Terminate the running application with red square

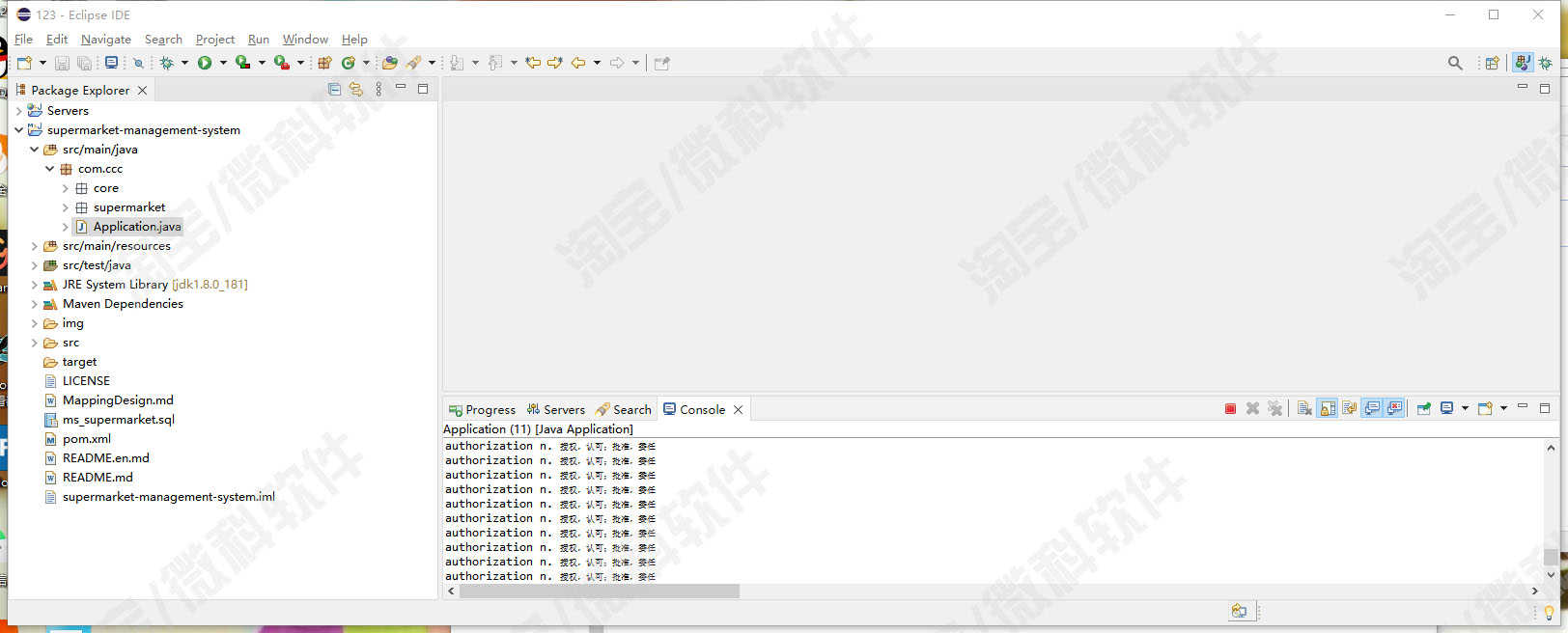point(1230,409)
